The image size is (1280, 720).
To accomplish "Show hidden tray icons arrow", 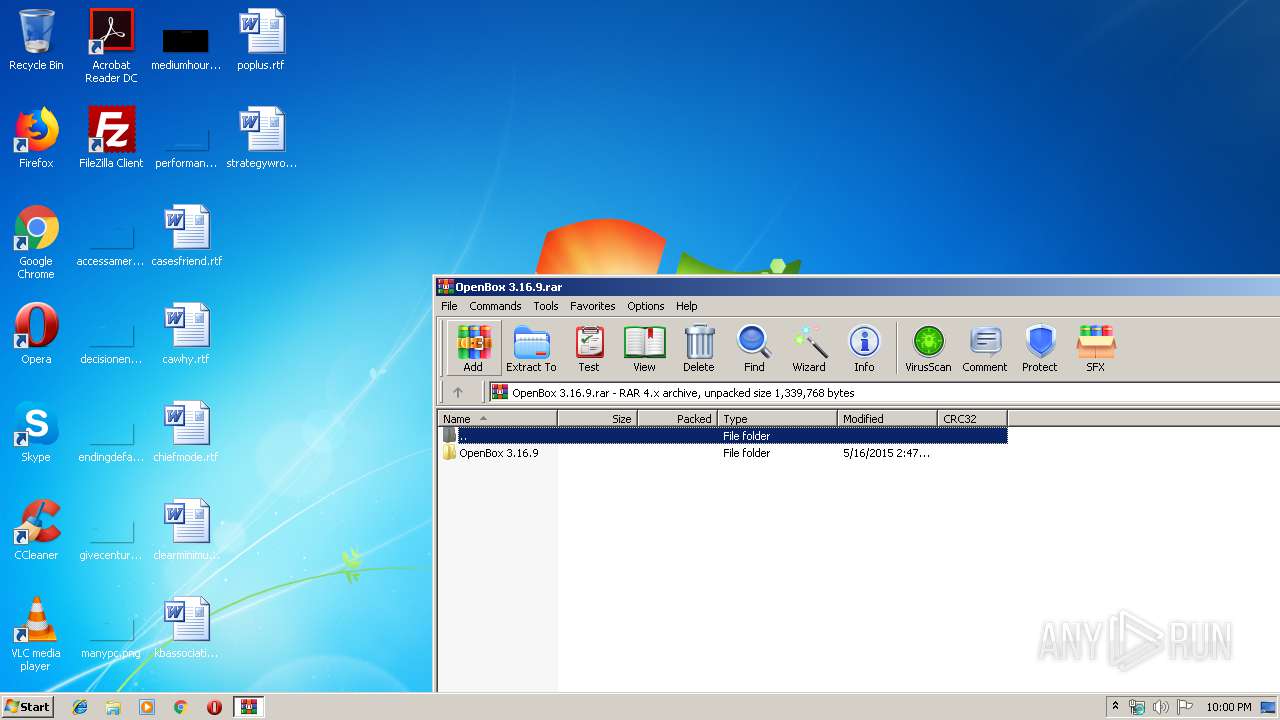I will [1115, 706].
